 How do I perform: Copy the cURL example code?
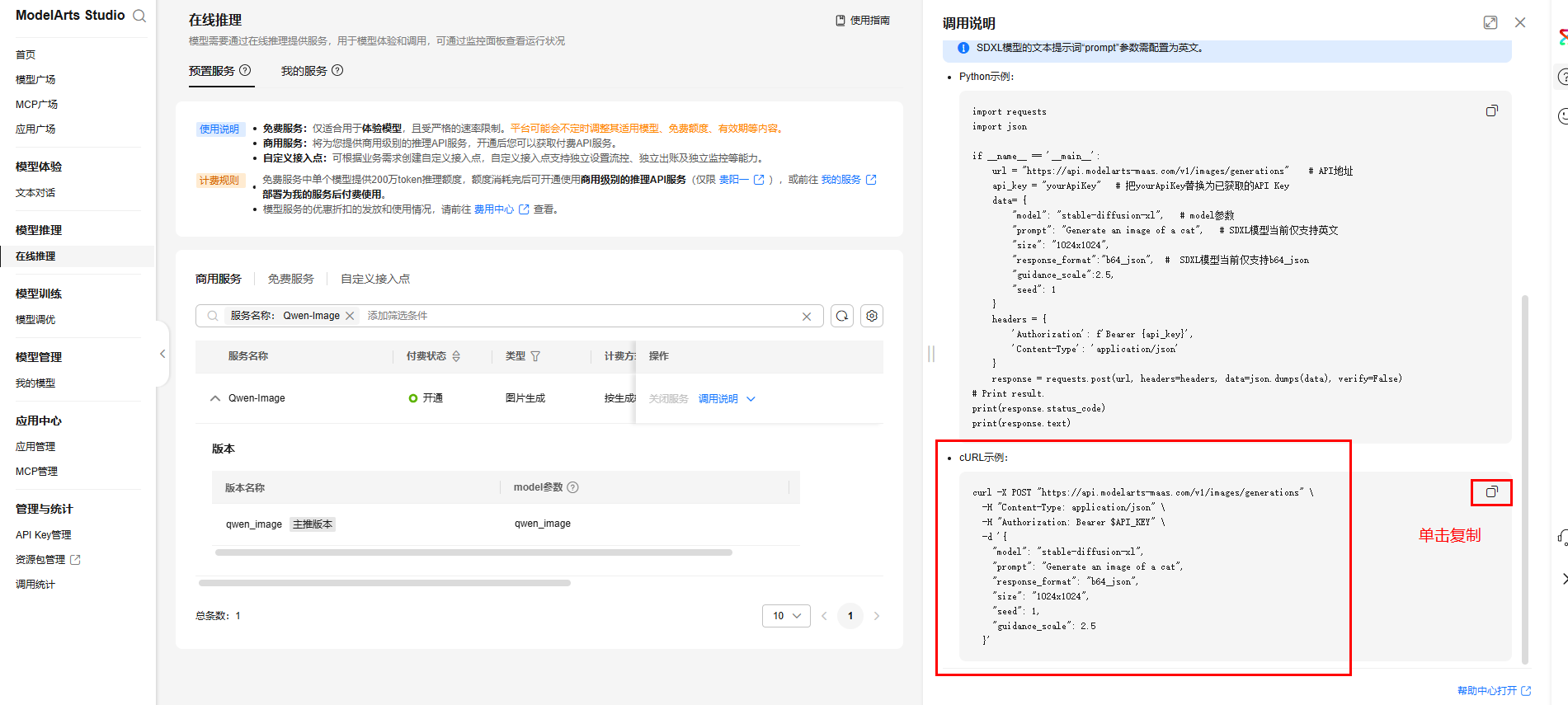1492,492
